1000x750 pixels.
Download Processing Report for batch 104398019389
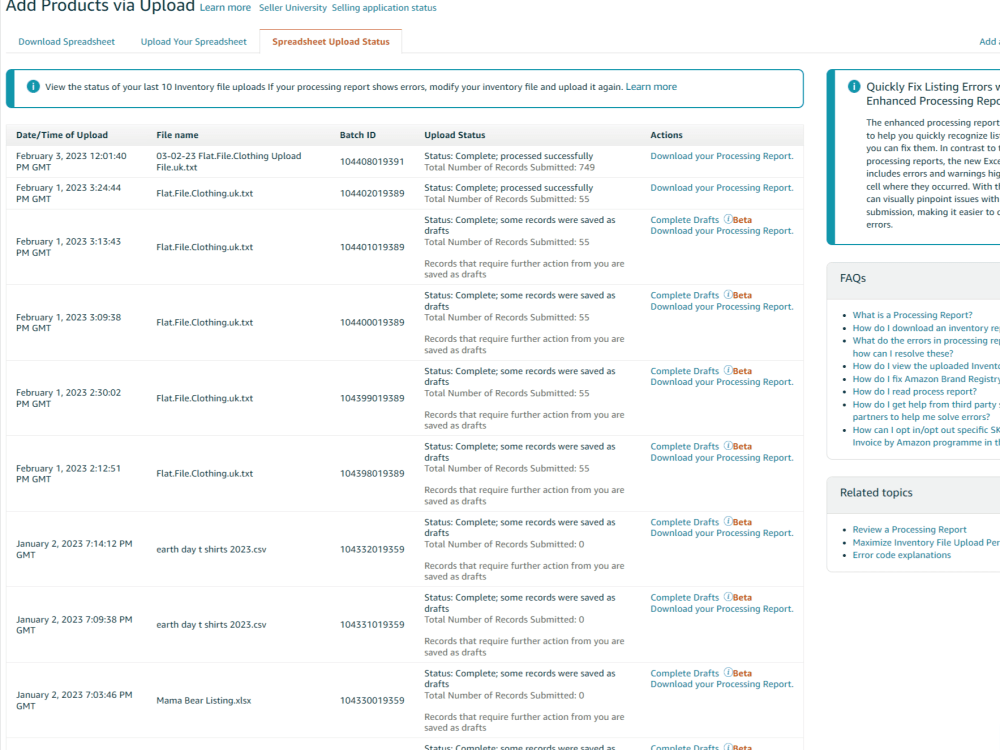click(722, 458)
